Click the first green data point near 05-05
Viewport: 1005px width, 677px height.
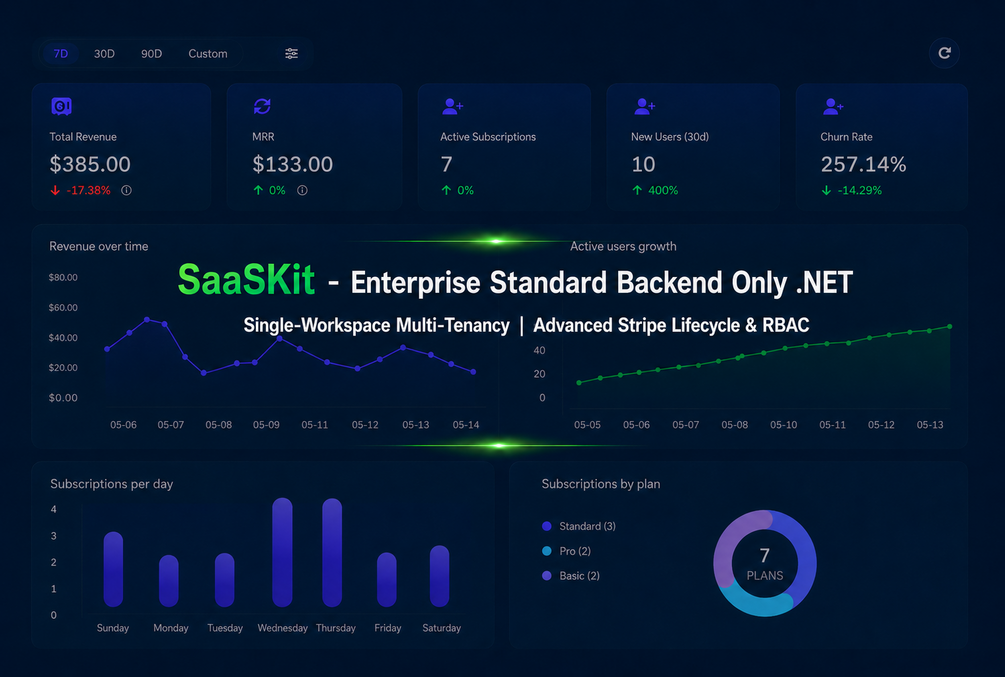[579, 383]
